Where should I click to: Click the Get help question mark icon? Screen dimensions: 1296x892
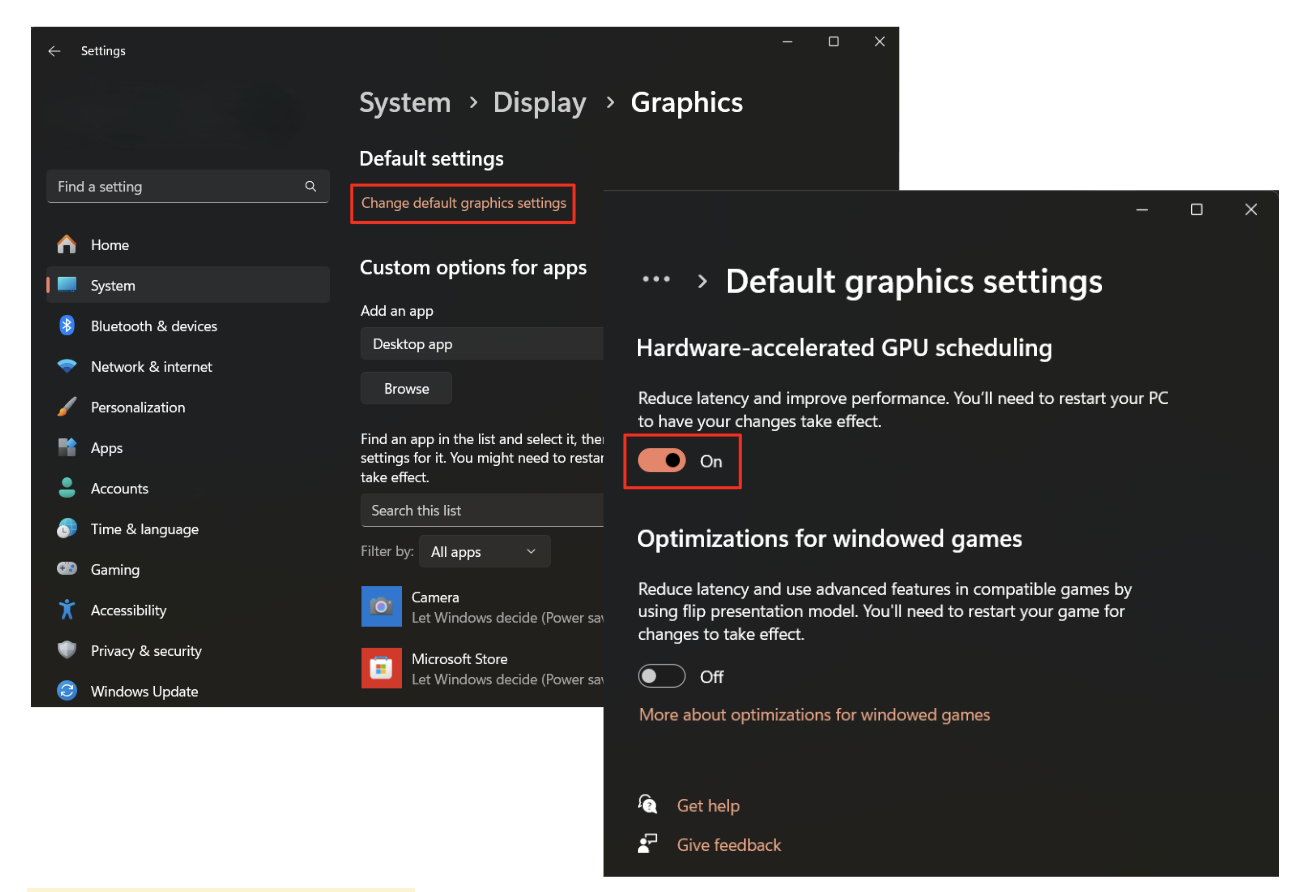point(647,804)
